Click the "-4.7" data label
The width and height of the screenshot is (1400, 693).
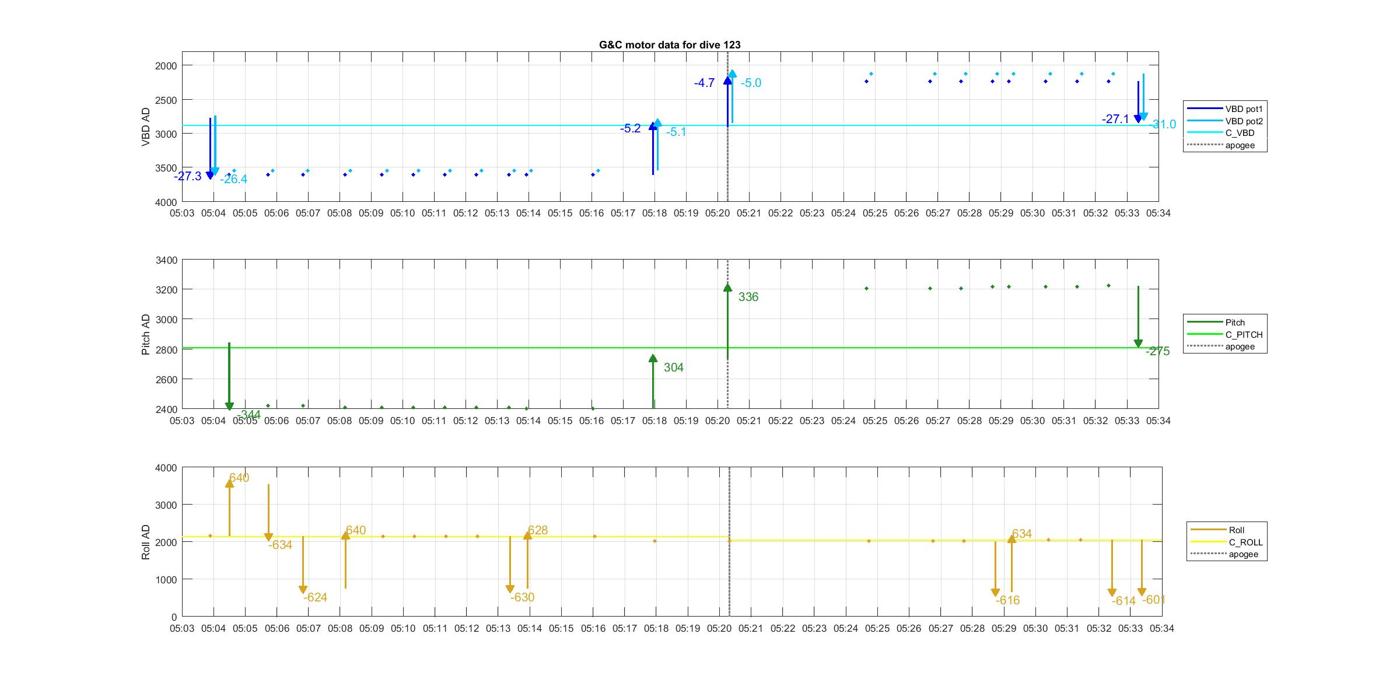[x=704, y=83]
